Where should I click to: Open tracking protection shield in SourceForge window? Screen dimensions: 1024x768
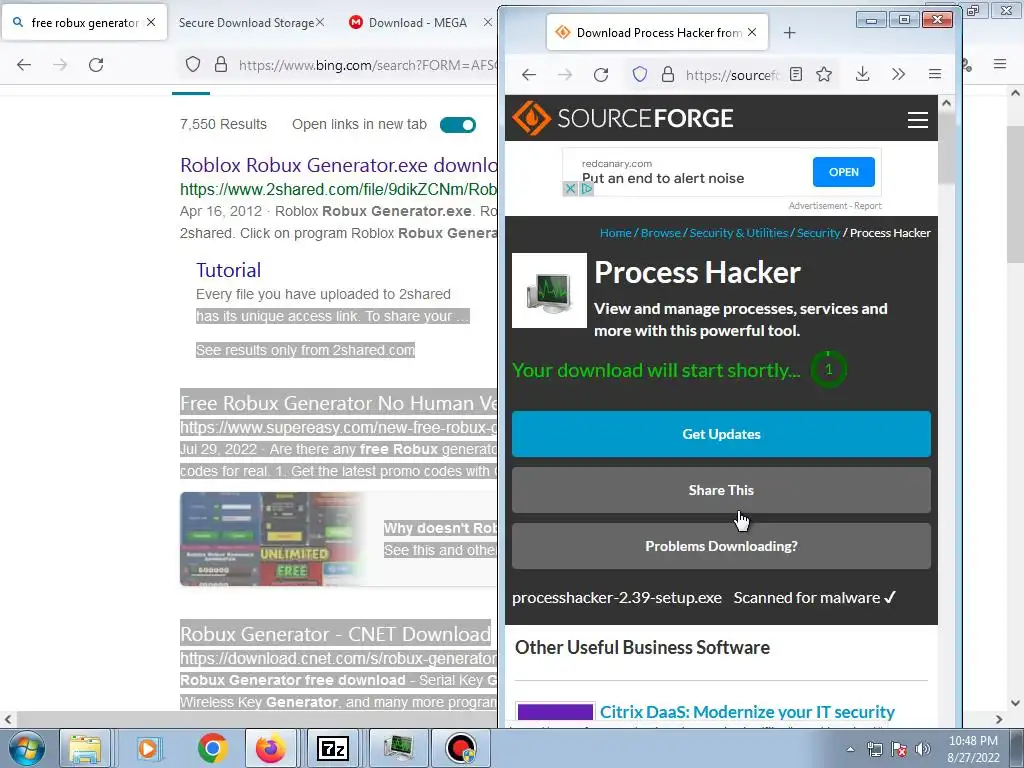[x=640, y=74]
